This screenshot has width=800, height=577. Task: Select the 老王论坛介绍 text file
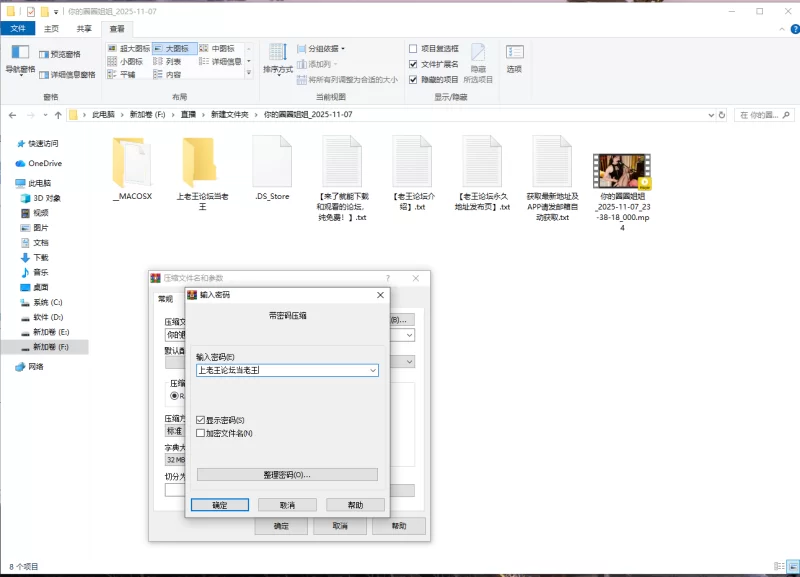pyautogui.click(x=413, y=173)
